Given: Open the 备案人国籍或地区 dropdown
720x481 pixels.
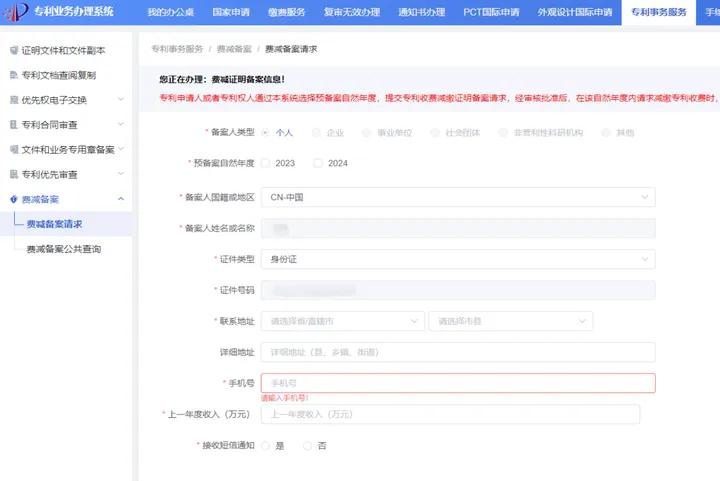Looking at the screenshot, I should tap(458, 197).
